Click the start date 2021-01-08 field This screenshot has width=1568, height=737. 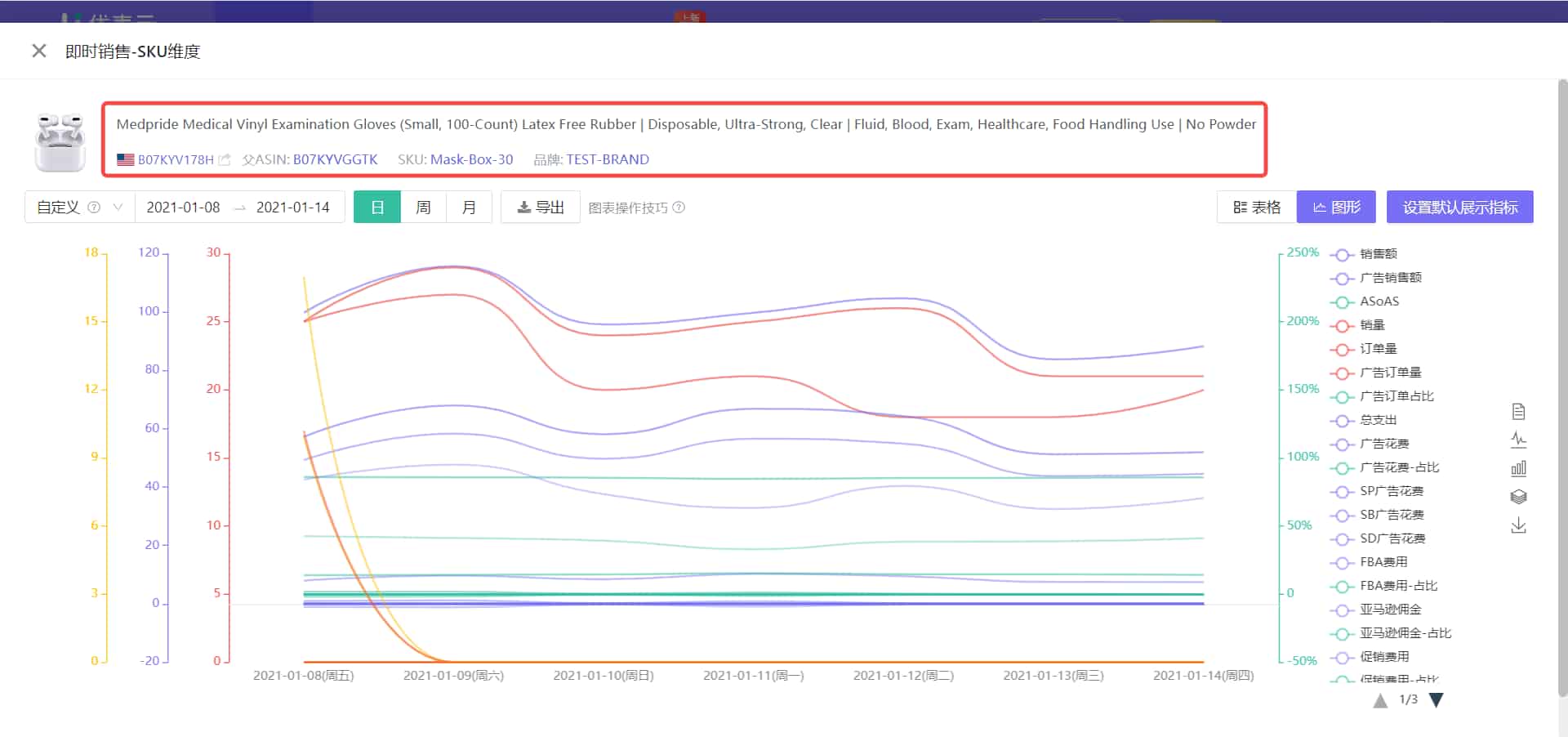point(183,208)
